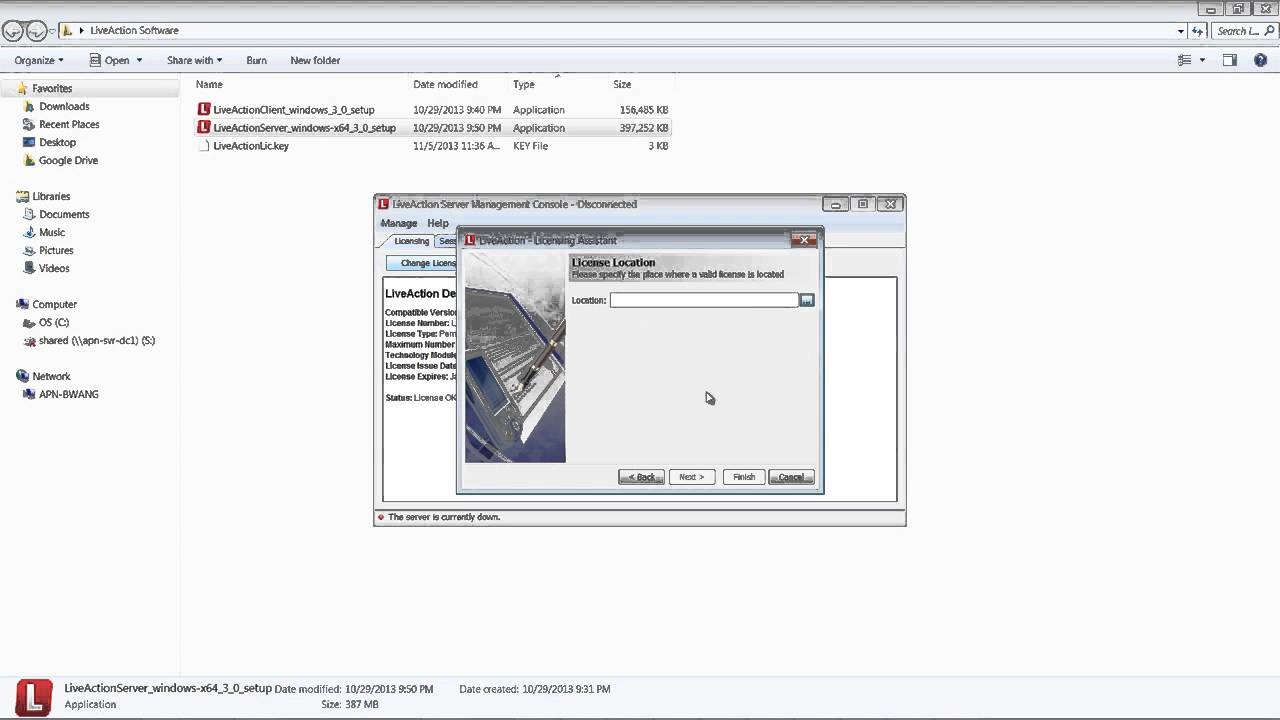This screenshot has width=1280, height=720.
Task: Click the Next button in Licensing Assistant
Action: (x=692, y=477)
